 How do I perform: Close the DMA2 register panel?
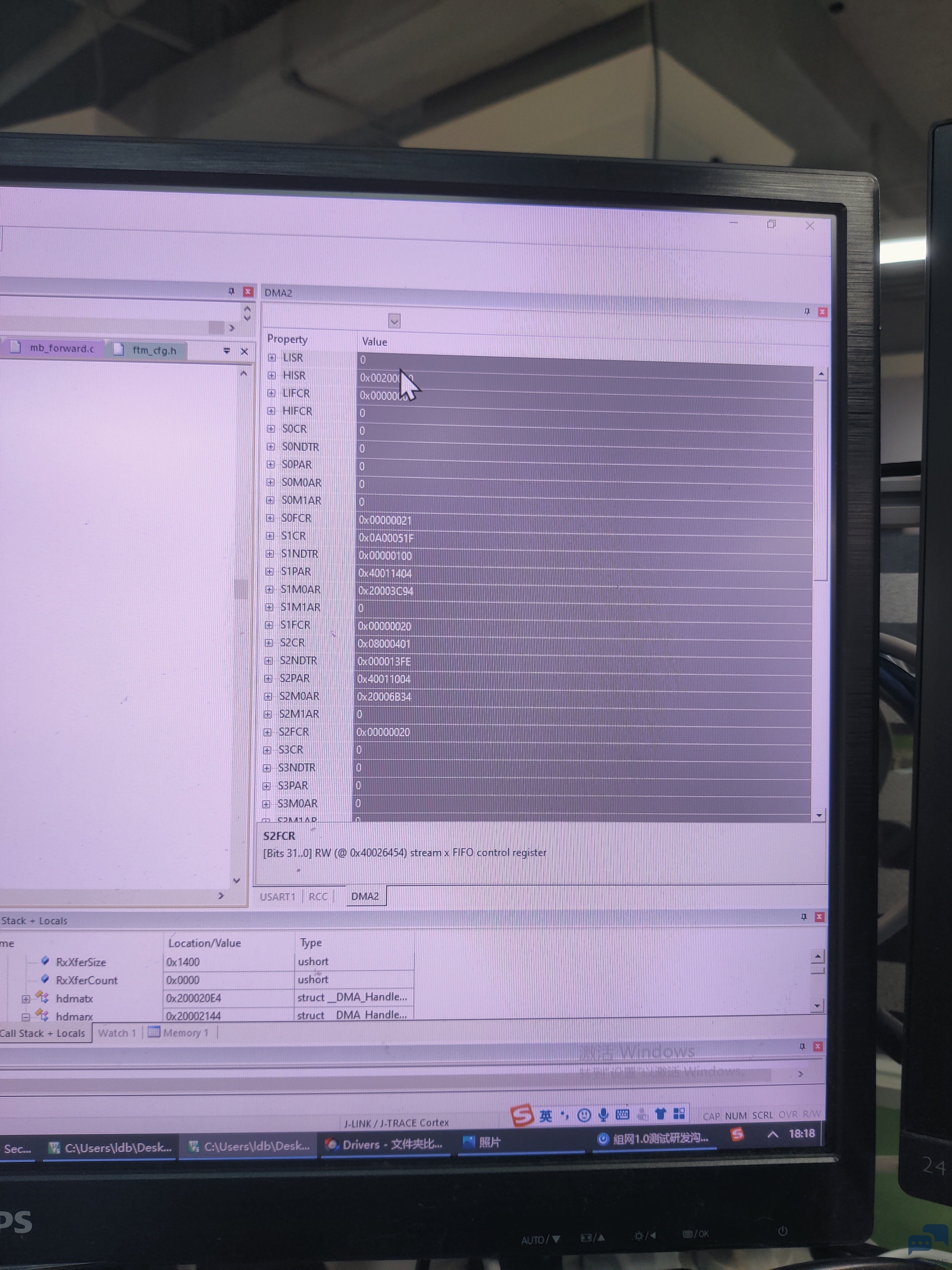[x=822, y=312]
